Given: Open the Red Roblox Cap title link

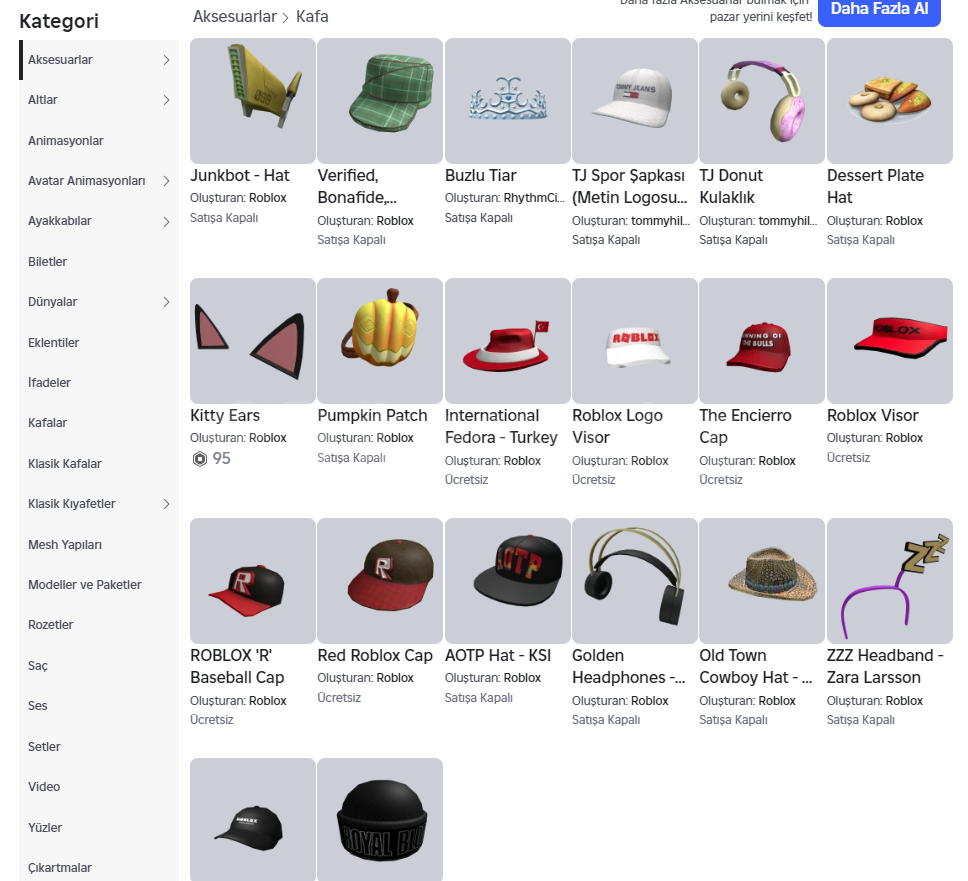Looking at the screenshot, I should [375, 656].
